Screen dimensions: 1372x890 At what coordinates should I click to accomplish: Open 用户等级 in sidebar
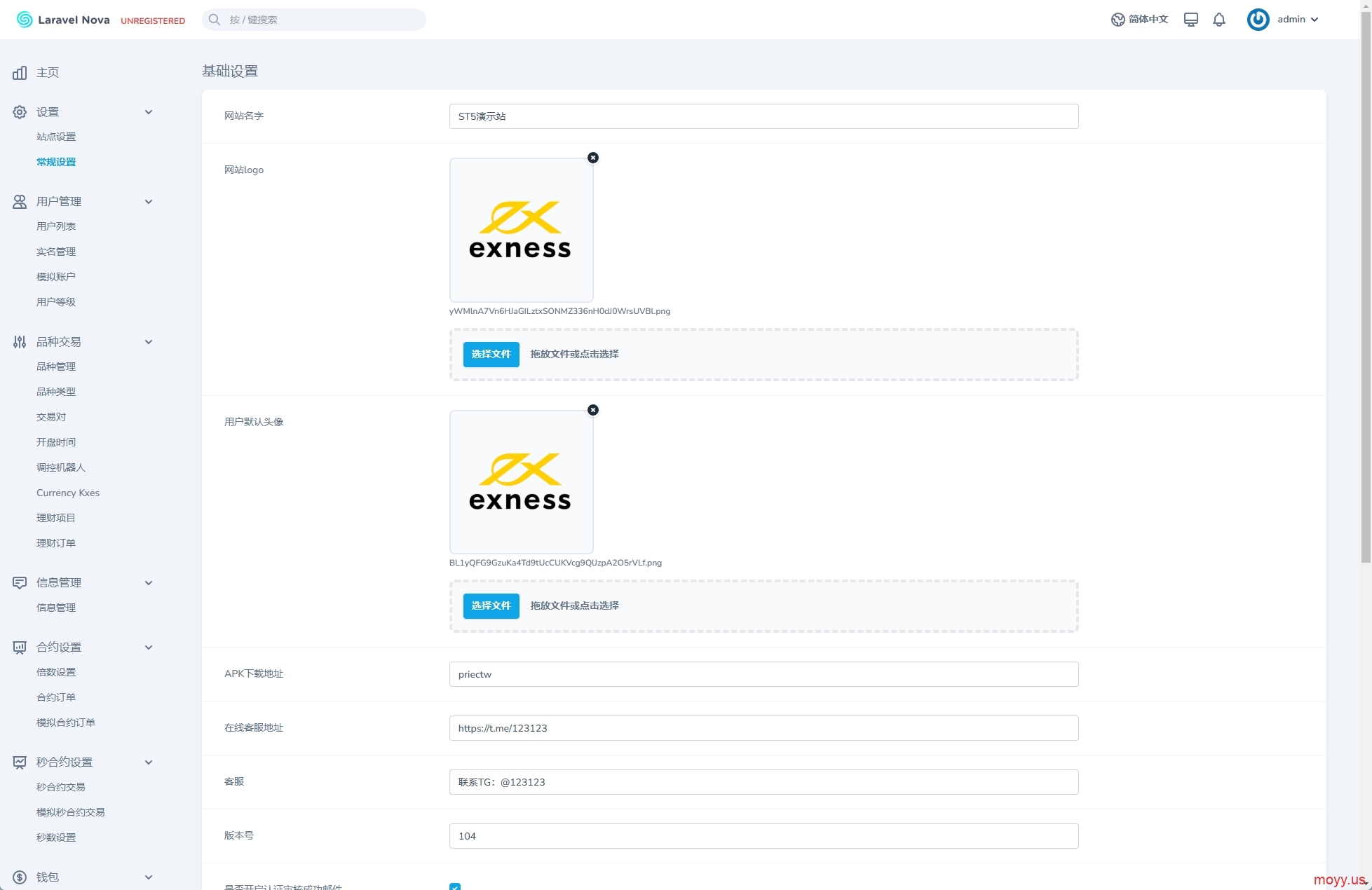[56, 302]
